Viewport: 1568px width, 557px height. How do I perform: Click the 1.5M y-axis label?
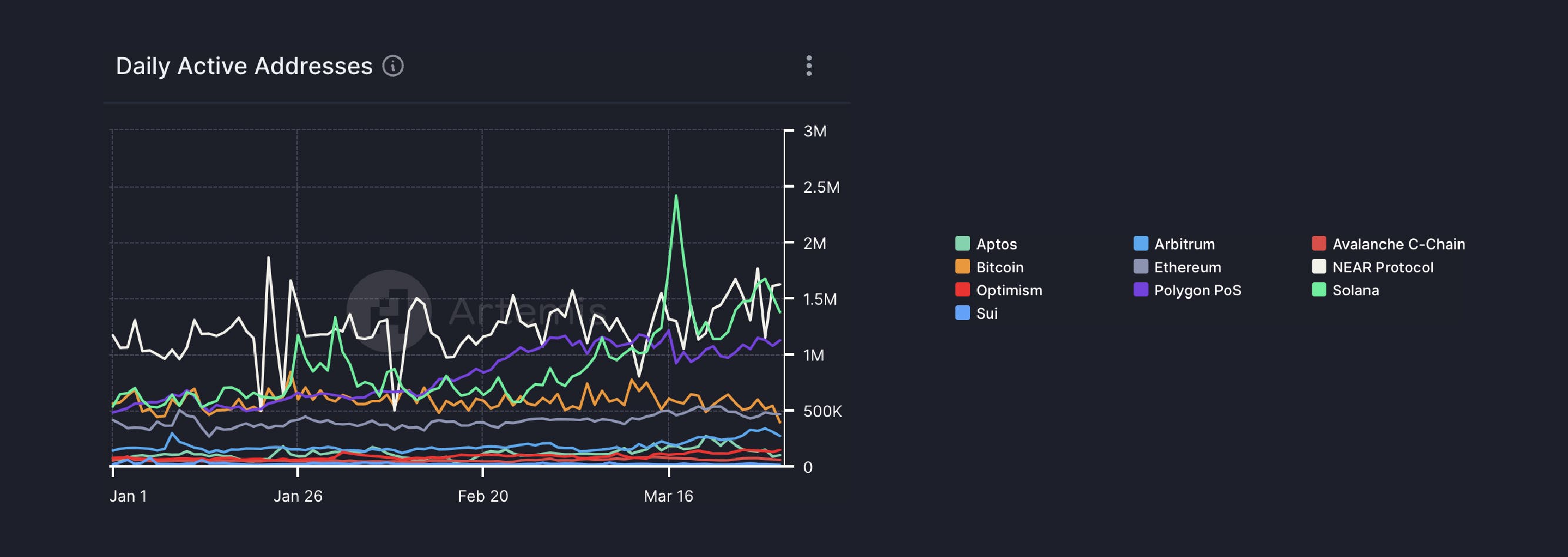tap(820, 299)
